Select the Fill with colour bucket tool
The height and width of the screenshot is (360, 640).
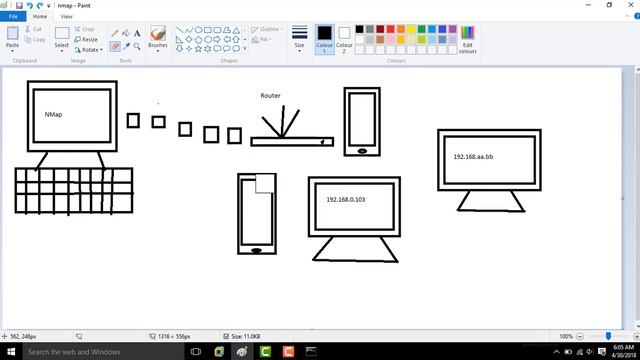point(126,33)
